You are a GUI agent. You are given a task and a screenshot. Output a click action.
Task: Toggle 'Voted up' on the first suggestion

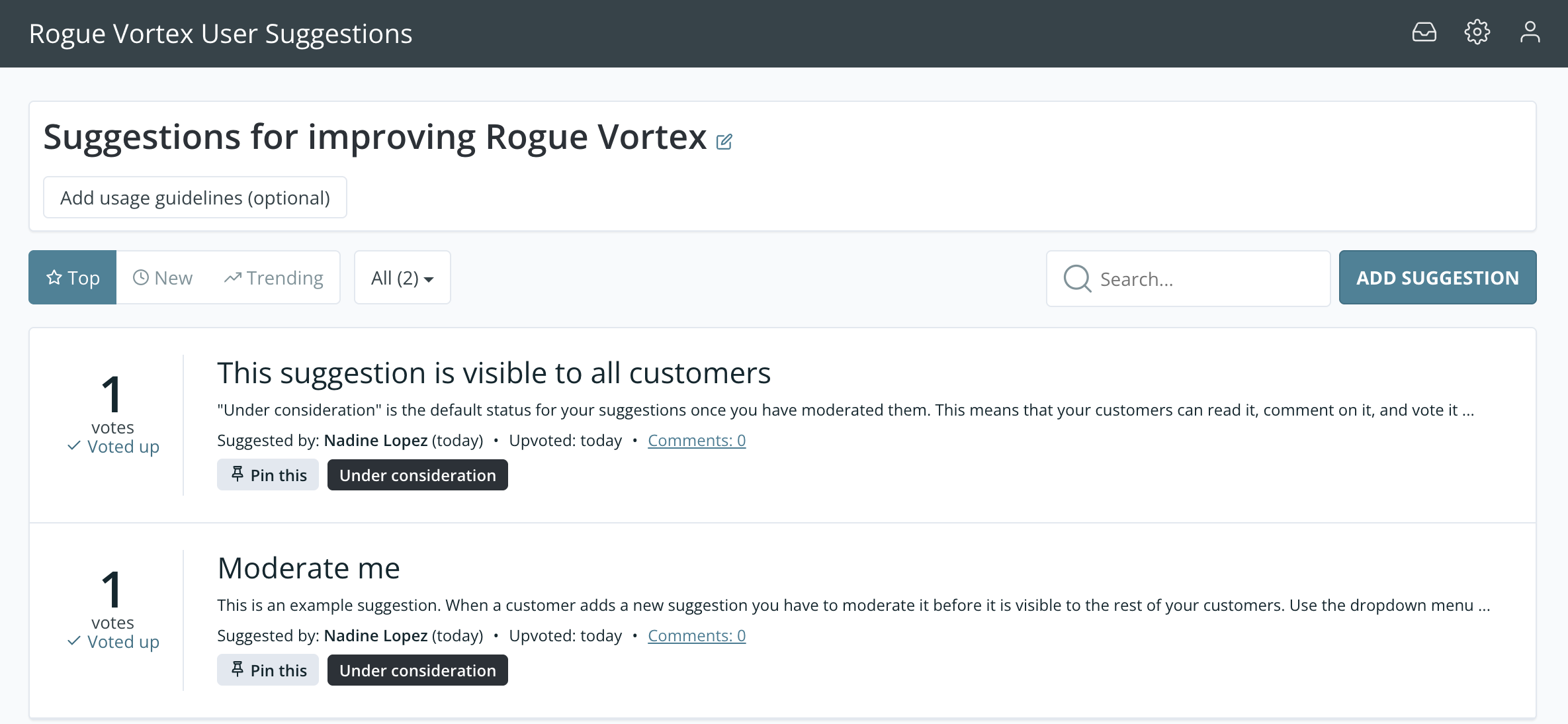113,447
